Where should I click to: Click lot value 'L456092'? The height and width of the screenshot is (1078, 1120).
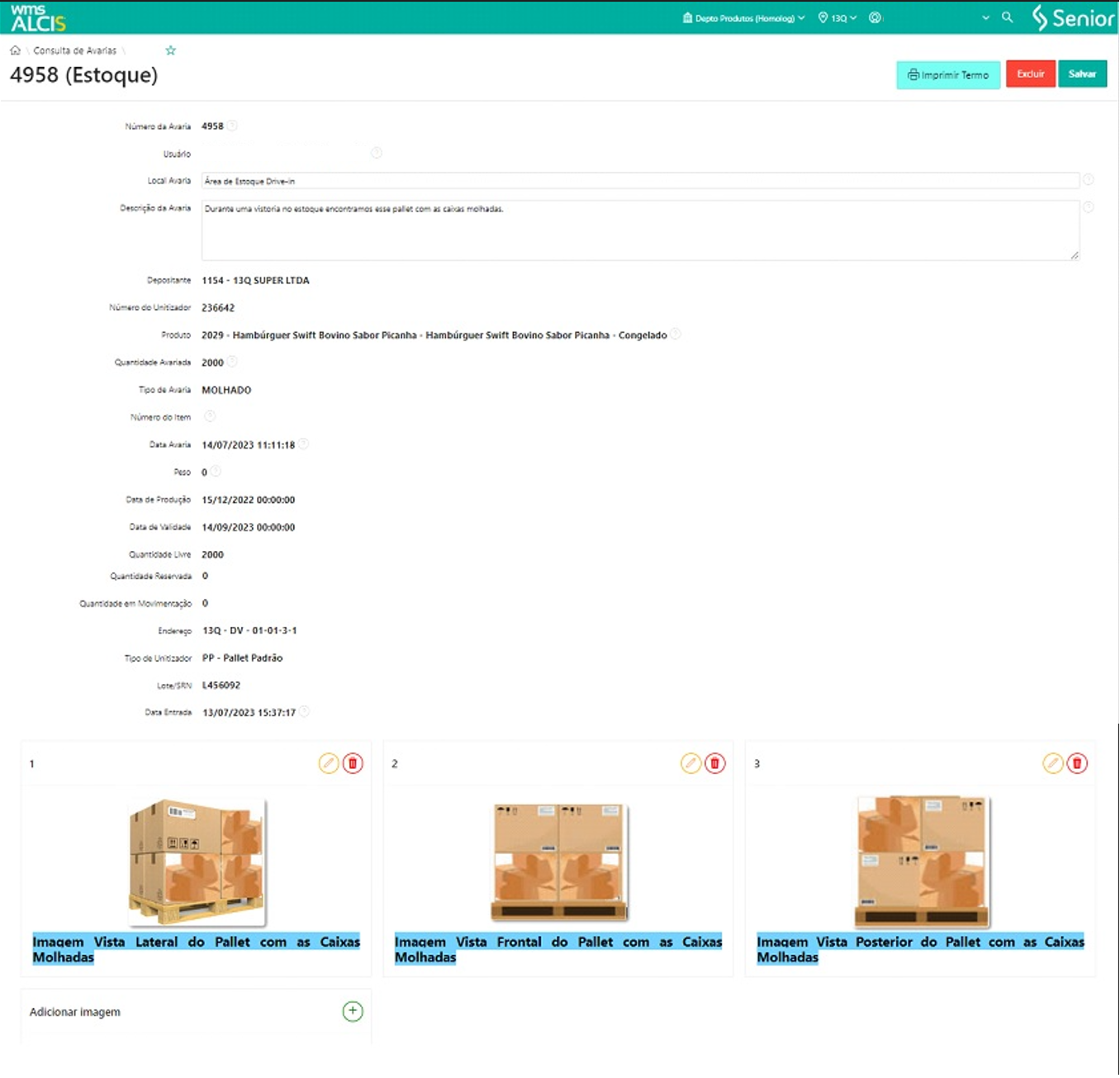coord(221,685)
